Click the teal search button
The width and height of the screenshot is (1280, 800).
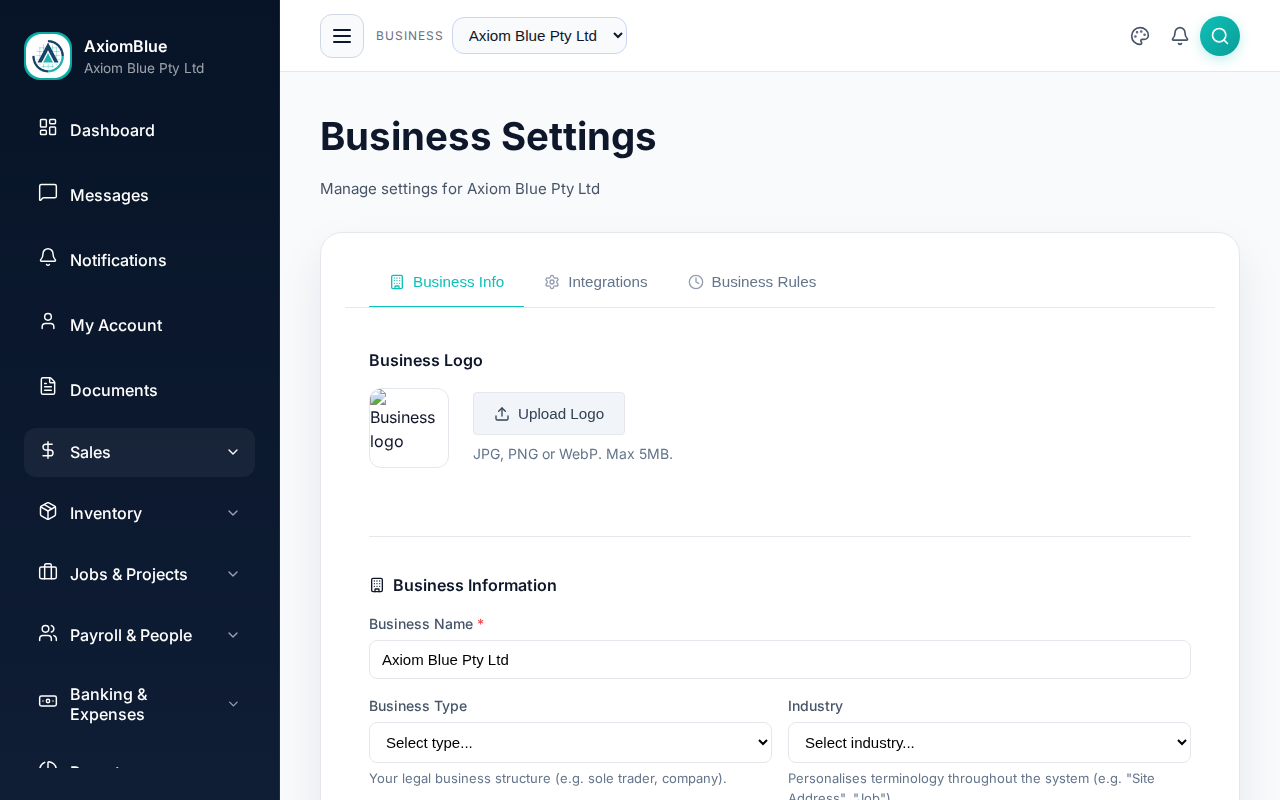pyautogui.click(x=1220, y=36)
